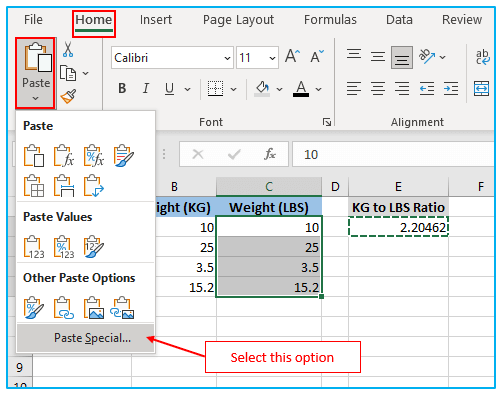Switch to the Formulas tab
The width and height of the screenshot is (502, 396).
330,20
